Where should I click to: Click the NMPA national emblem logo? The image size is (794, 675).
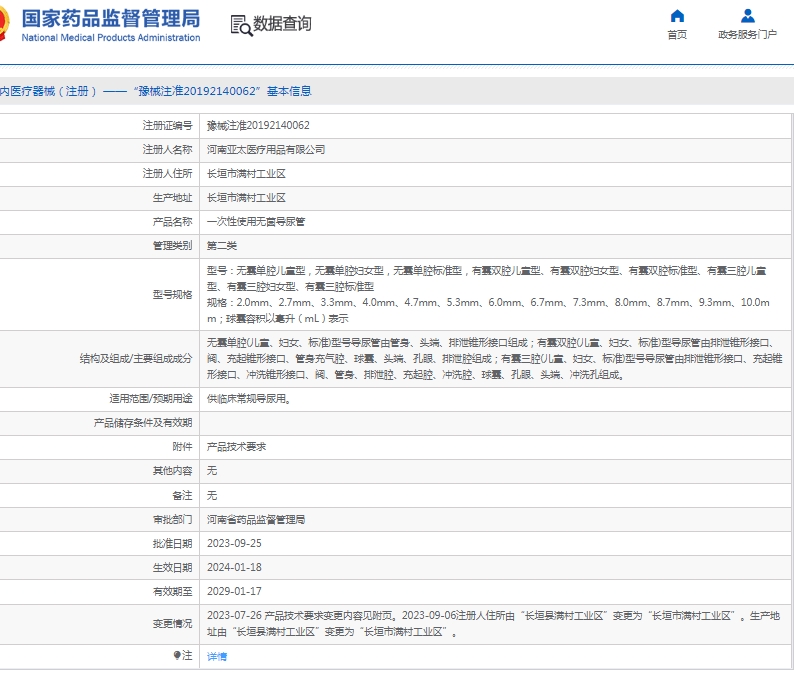pyautogui.click(x=4, y=24)
